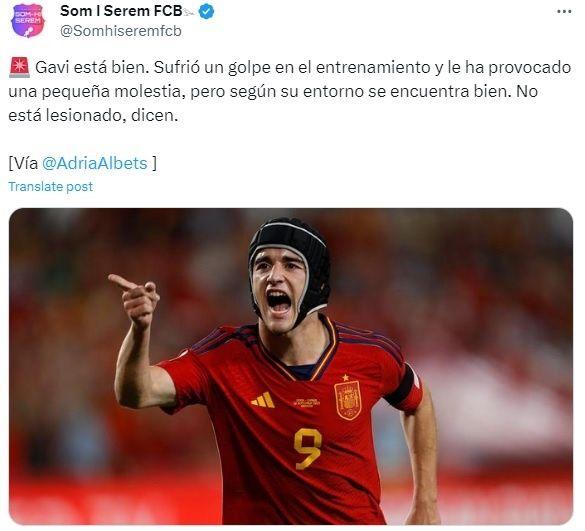Open the @AdriaAlbets mention
The height and width of the screenshot is (531, 585).
tap(95, 163)
